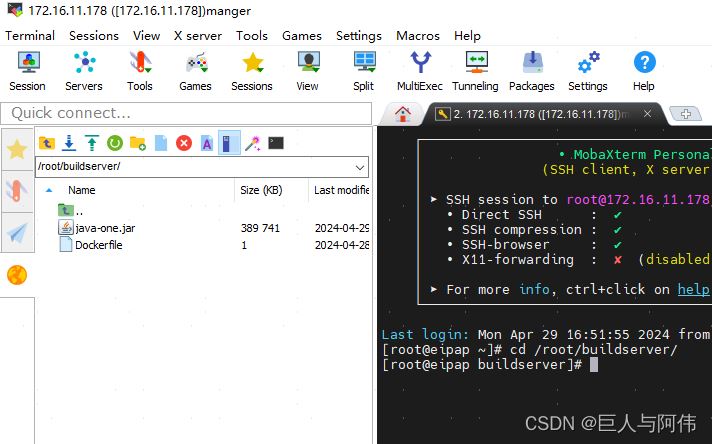Click the Split toolbar icon
Screen dimensions: 712x444
(x=364, y=71)
